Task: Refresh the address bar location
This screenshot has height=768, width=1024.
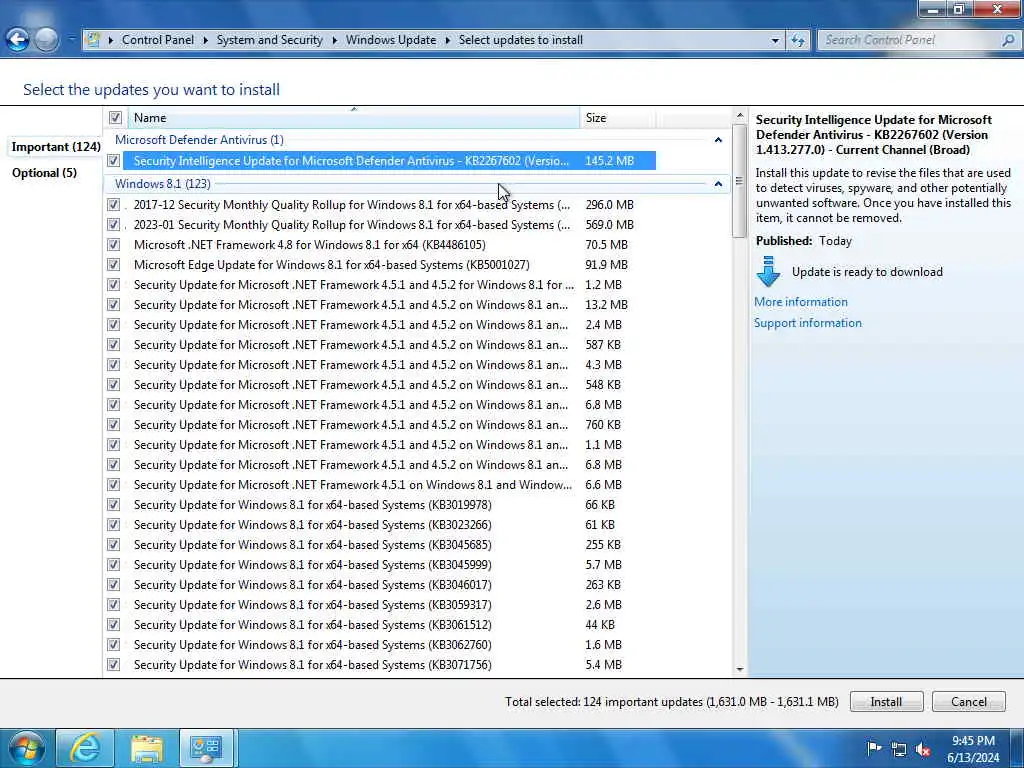Action: (797, 40)
